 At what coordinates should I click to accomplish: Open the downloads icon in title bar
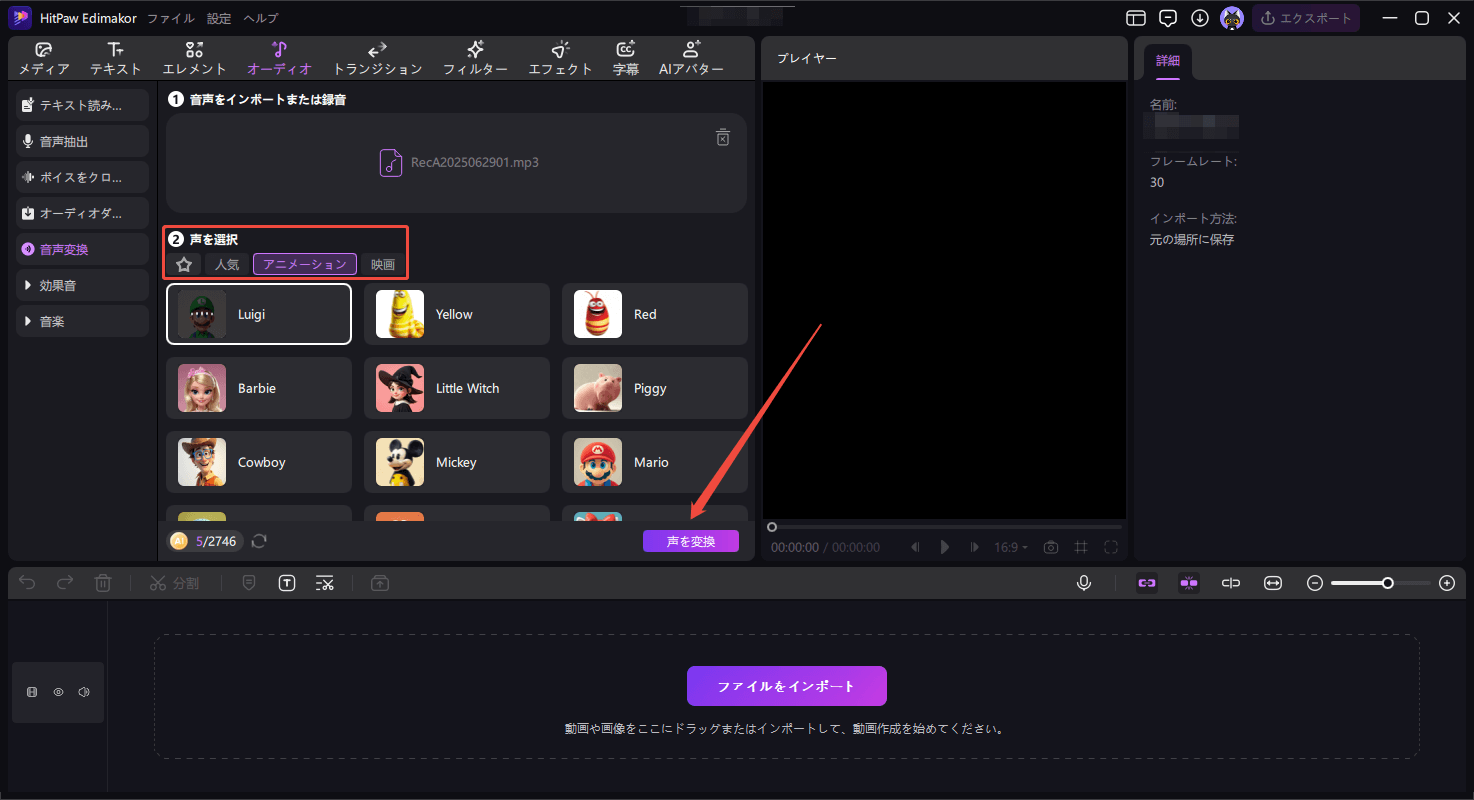click(1200, 18)
